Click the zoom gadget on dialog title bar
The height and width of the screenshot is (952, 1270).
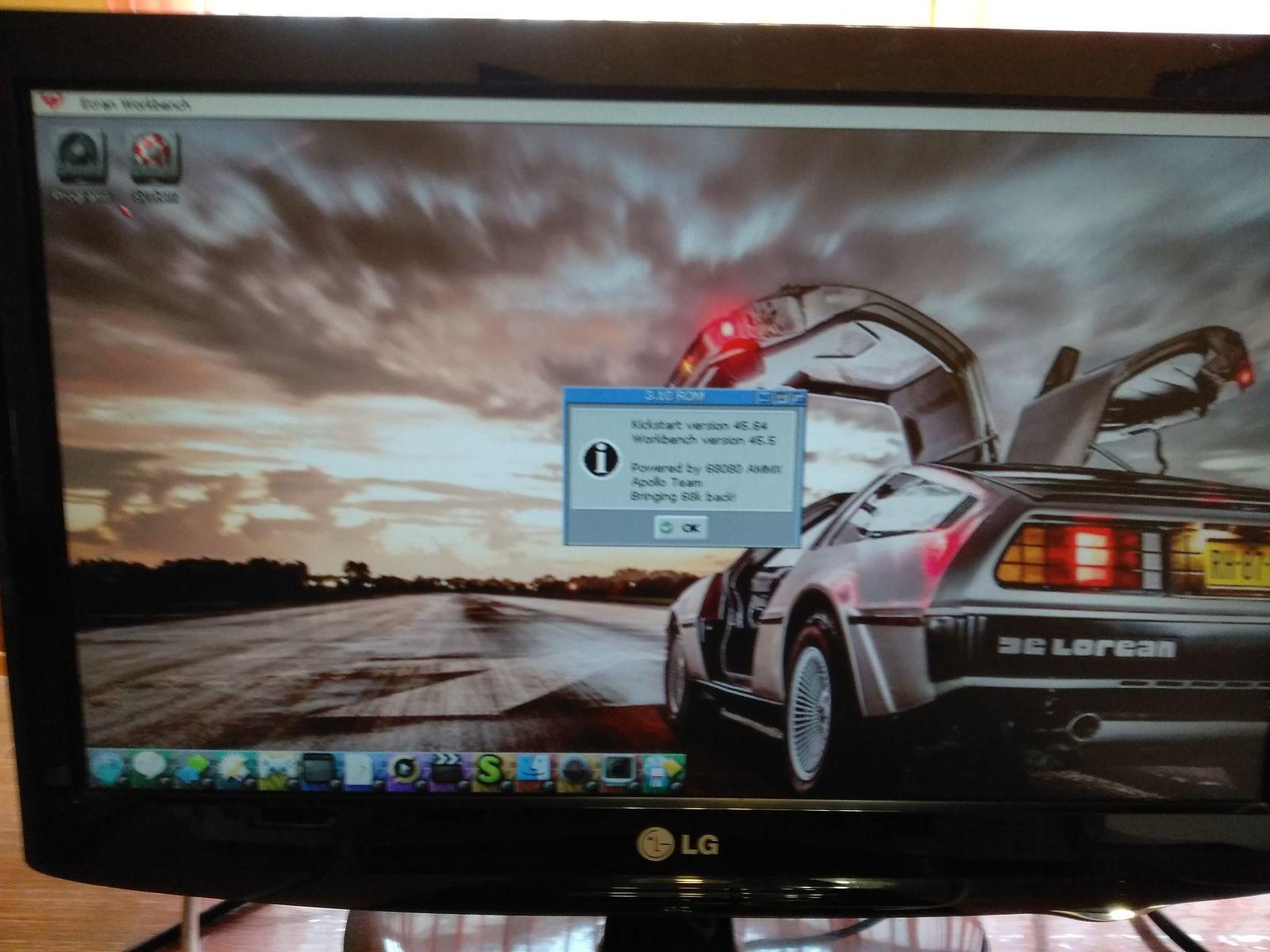coord(781,395)
